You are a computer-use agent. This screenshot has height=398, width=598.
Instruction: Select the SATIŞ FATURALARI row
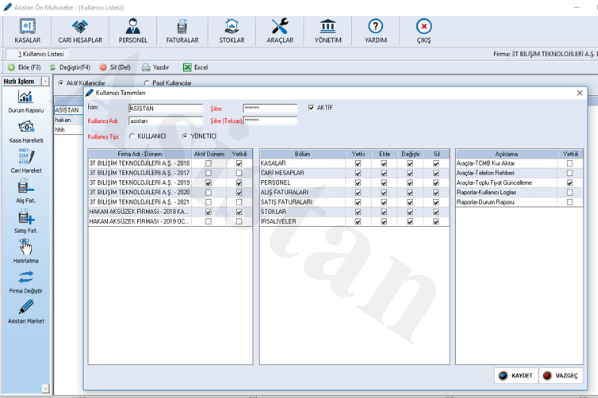354,202
